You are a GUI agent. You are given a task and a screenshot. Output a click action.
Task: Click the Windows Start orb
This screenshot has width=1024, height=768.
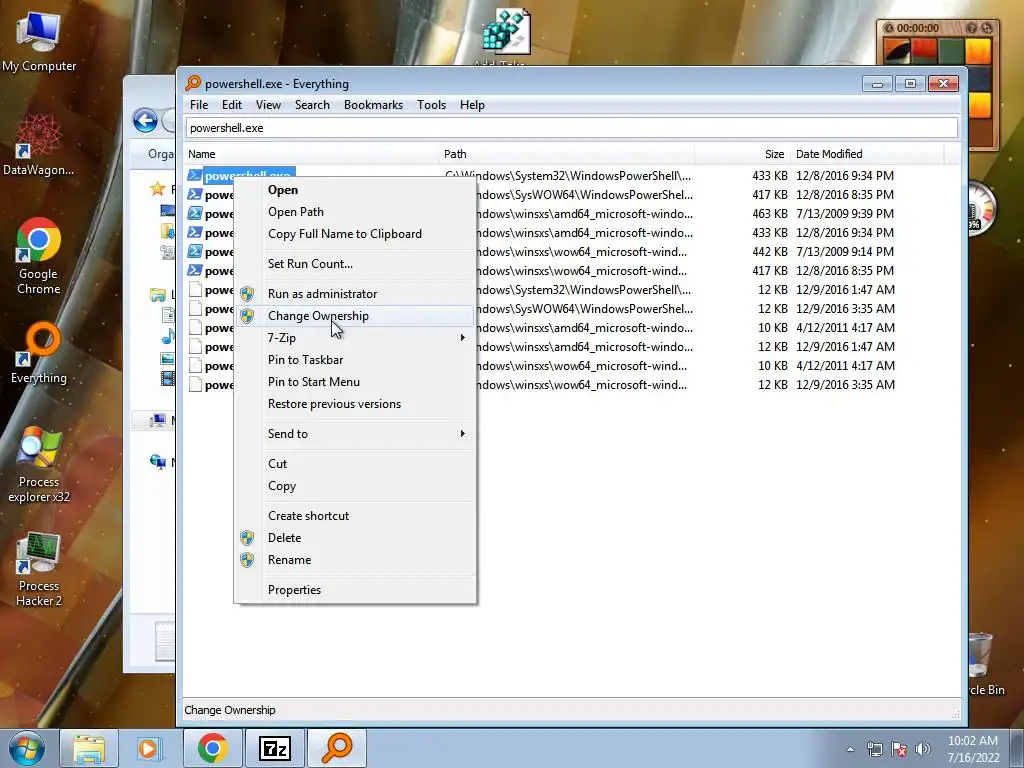pos(26,748)
